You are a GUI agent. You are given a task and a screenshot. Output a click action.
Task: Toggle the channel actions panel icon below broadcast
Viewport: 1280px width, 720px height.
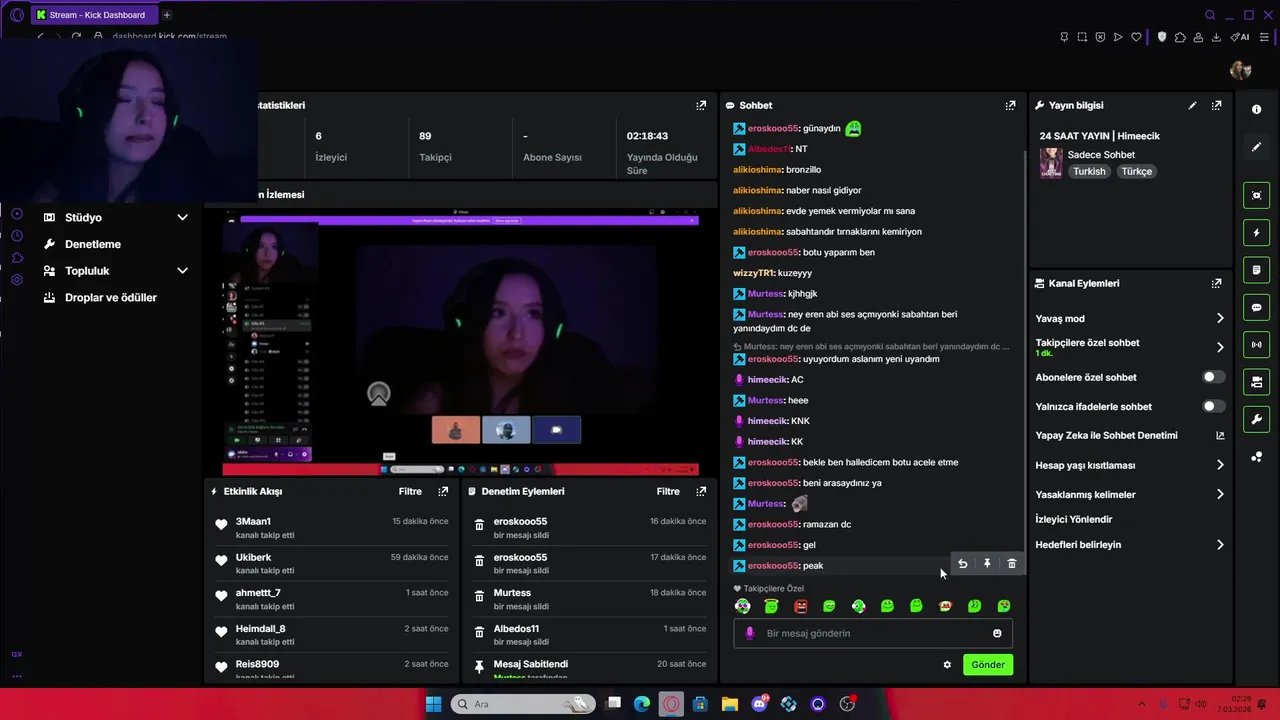1257,382
